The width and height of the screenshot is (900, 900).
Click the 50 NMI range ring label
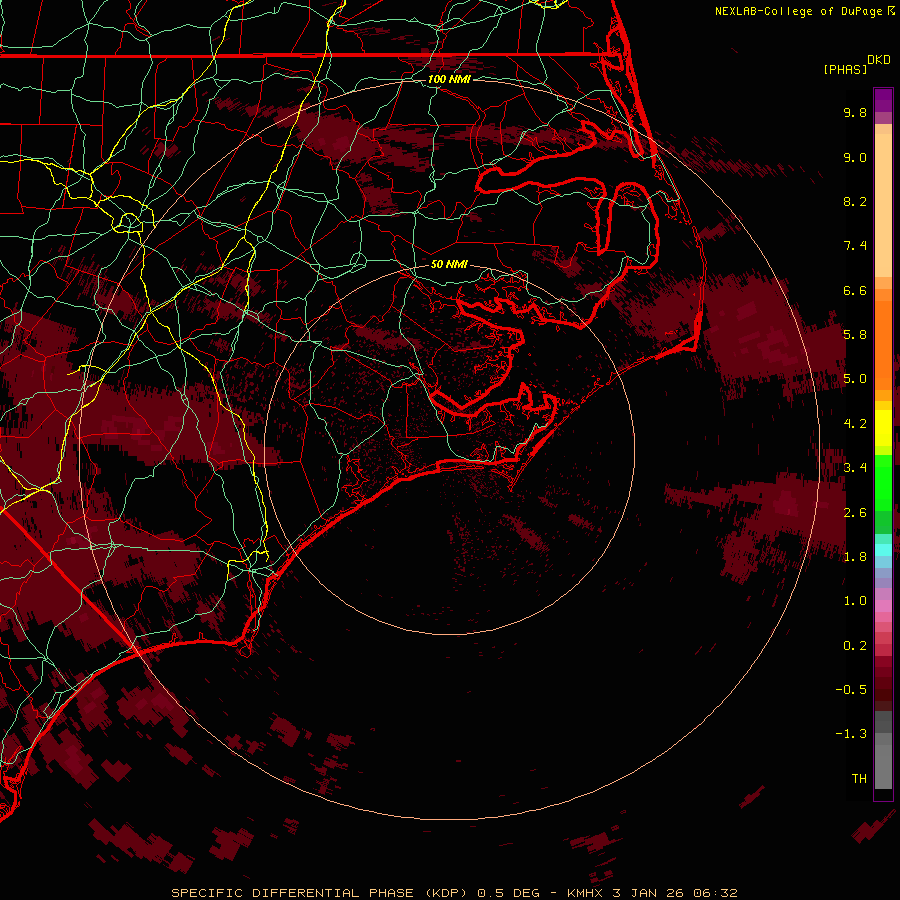coord(449,264)
